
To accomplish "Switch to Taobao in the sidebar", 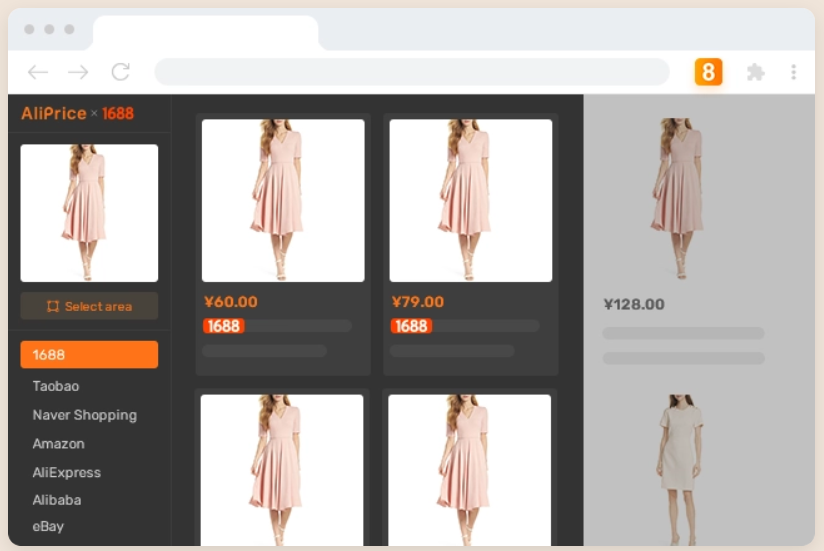I will tap(56, 386).
